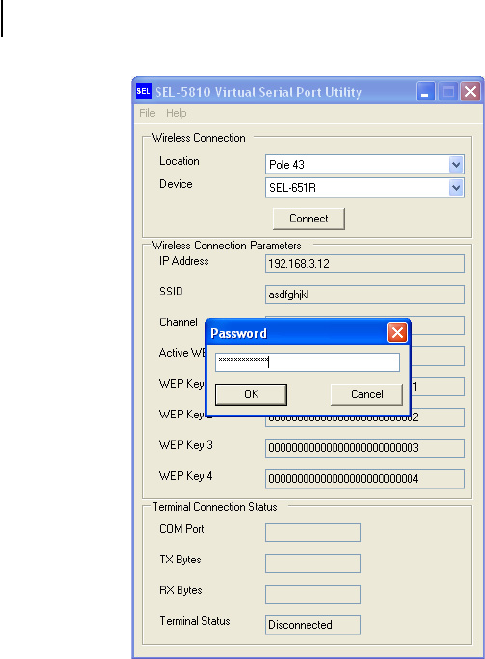The width and height of the screenshot is (485, 659).
Task: Click the Connect button
Action: point(309,219)
